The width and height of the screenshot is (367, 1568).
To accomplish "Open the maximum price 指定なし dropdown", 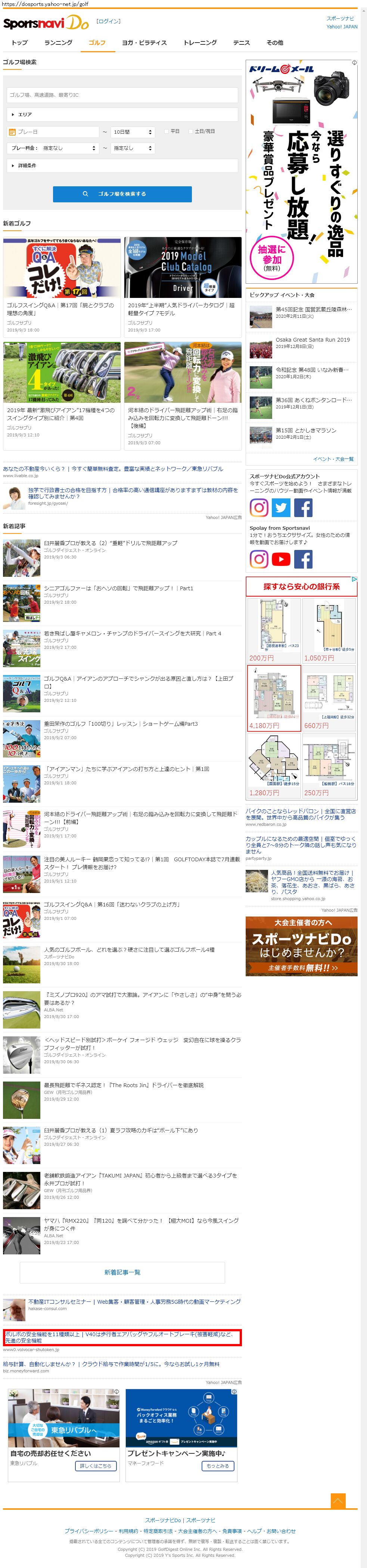I will pos(133,148).
